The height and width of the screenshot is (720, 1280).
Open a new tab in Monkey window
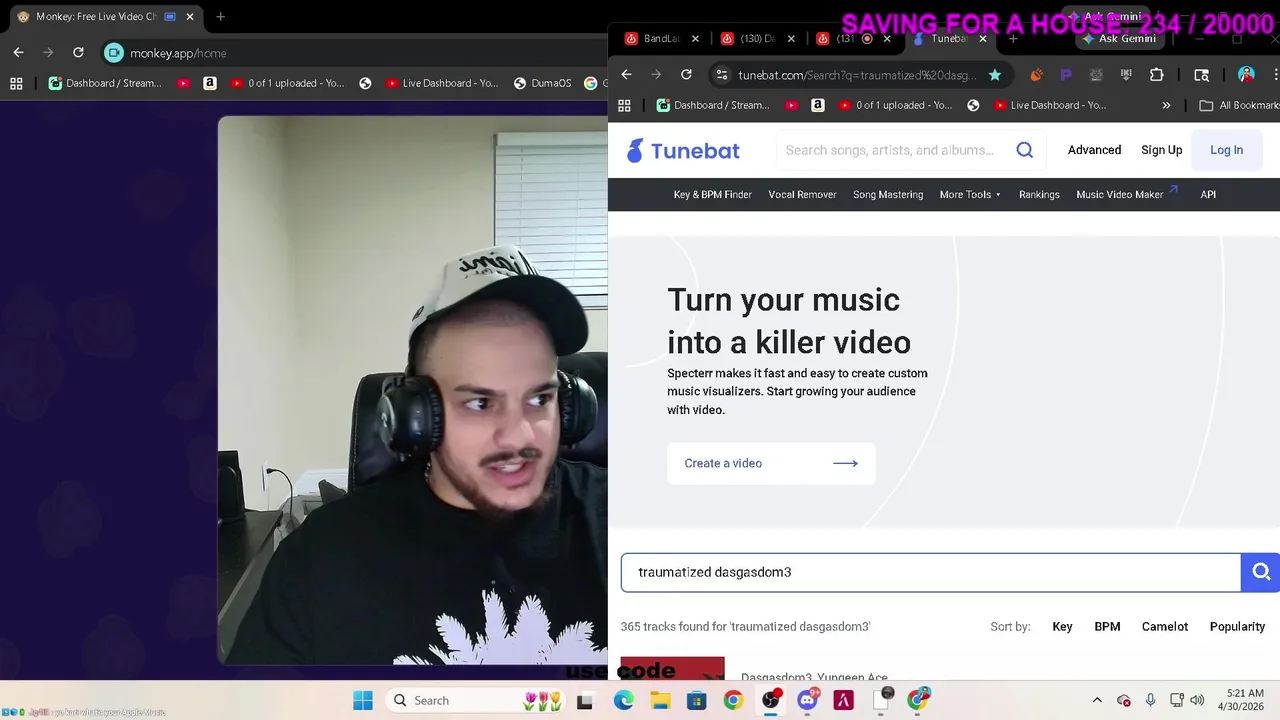[220, 16]
